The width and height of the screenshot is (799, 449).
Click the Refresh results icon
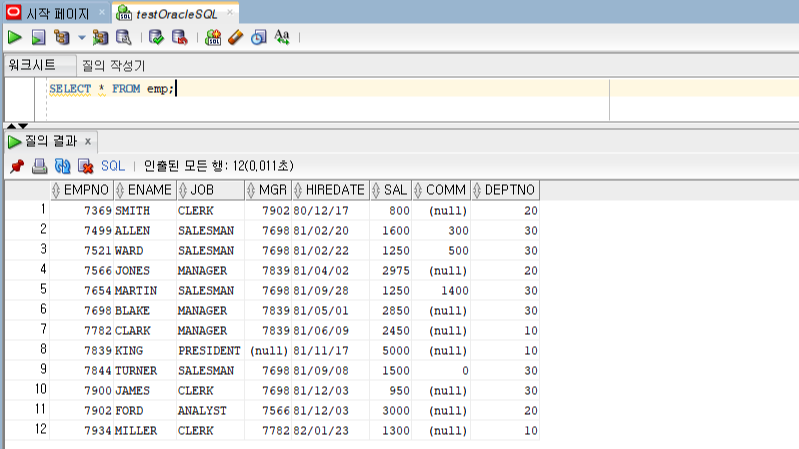(62, 166)
